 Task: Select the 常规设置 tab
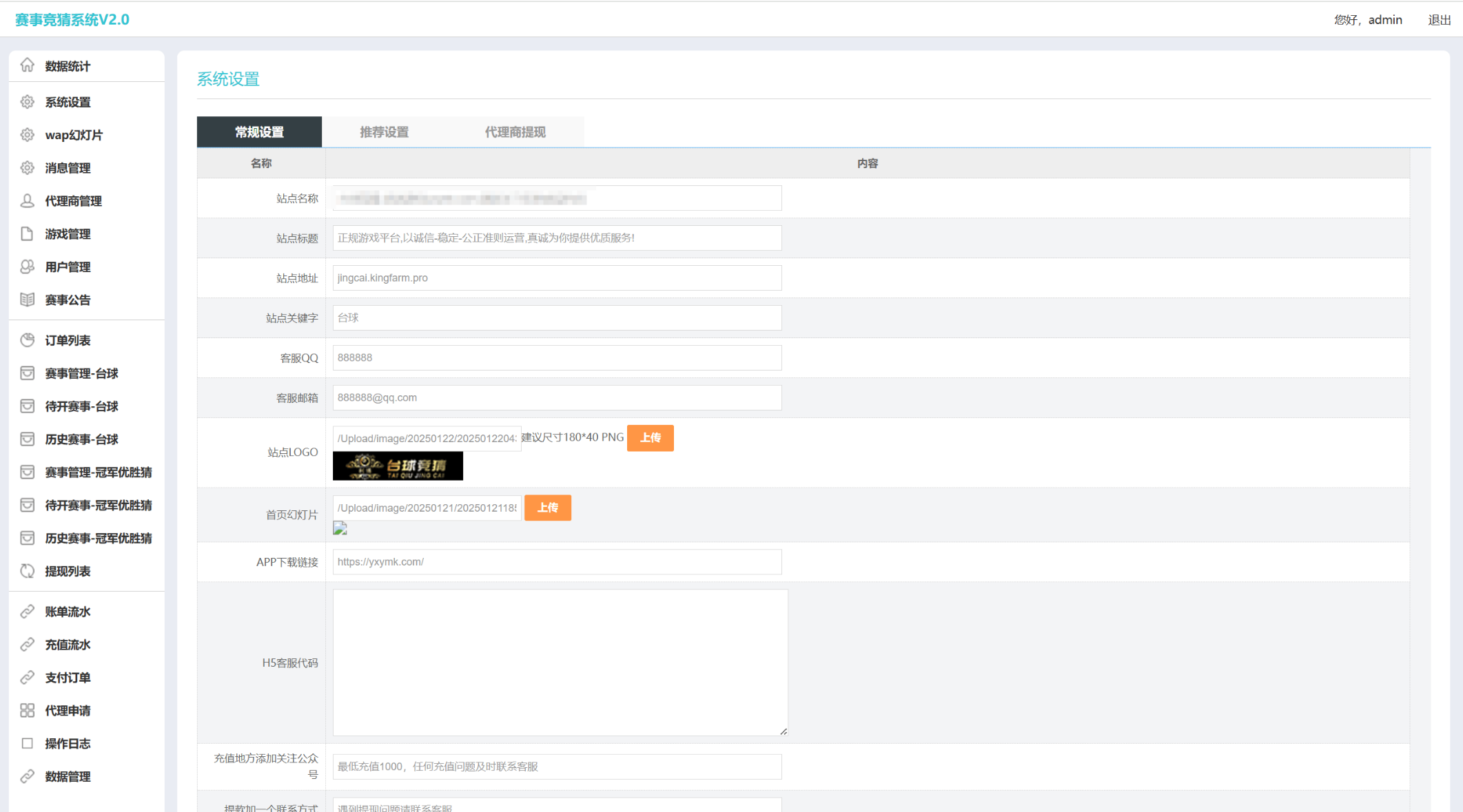click(259, 132)
